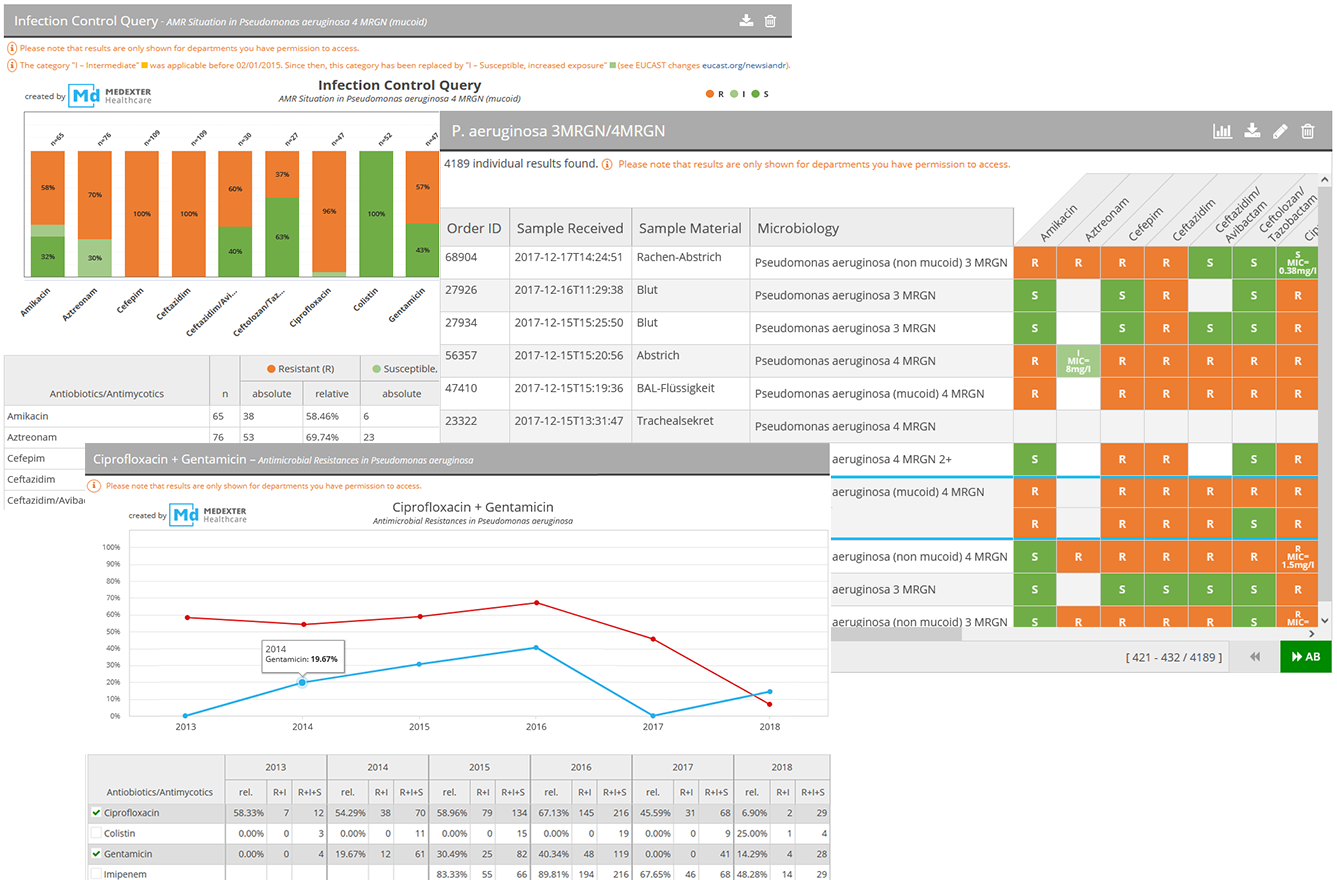This screenshot has height=880, width=1337.
Task: Toggle the orange R legend item
Action: (x=714, y=94)
